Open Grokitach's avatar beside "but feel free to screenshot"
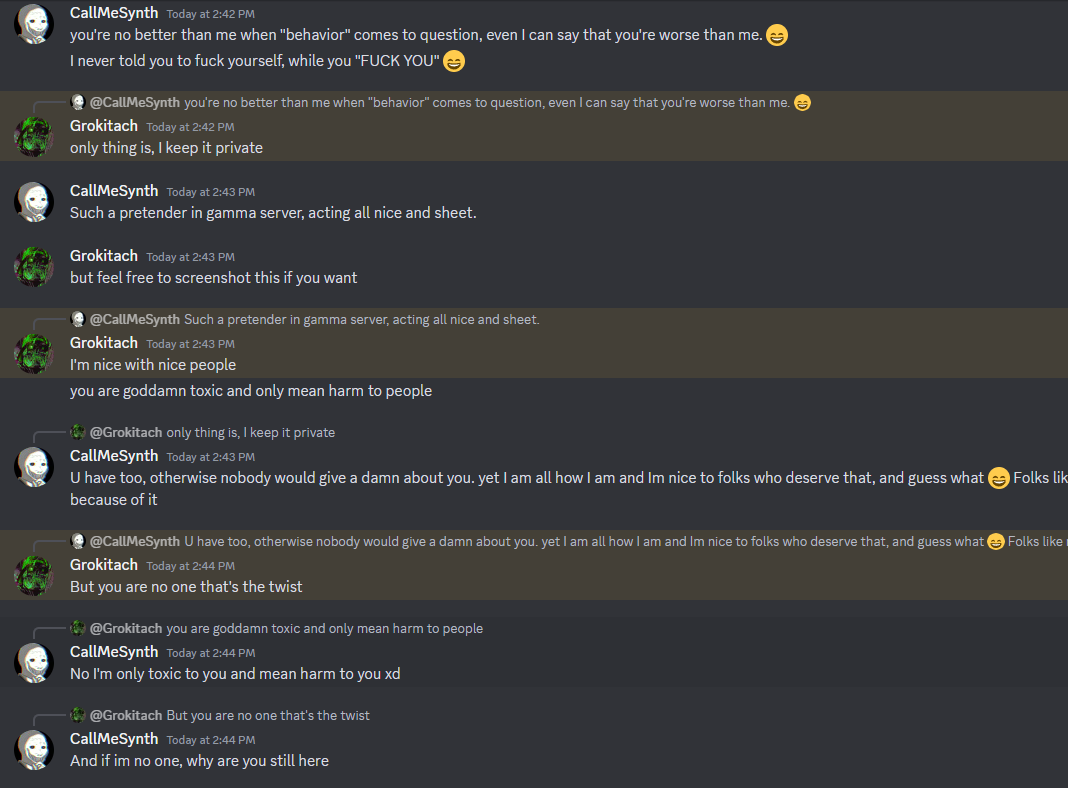This screenshot has height=788, width=1068. tap(33, 266)
